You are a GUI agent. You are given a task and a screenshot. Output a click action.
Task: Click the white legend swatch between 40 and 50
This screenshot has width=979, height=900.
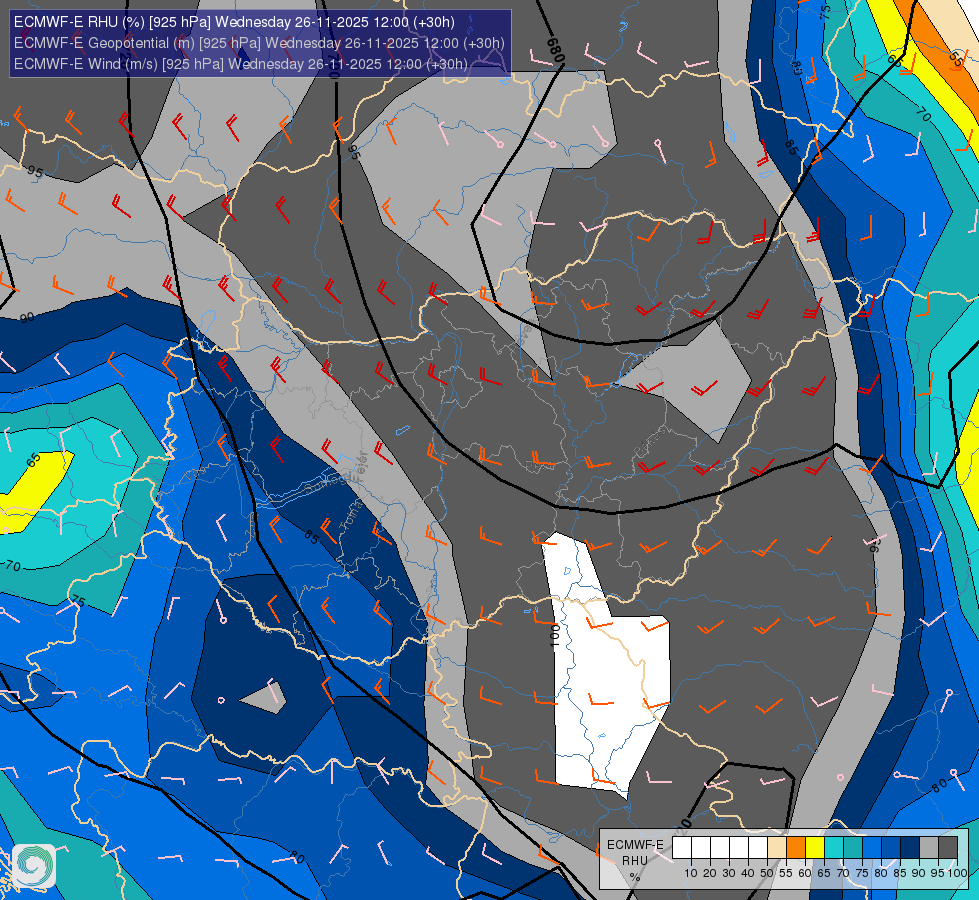[758, 848]
